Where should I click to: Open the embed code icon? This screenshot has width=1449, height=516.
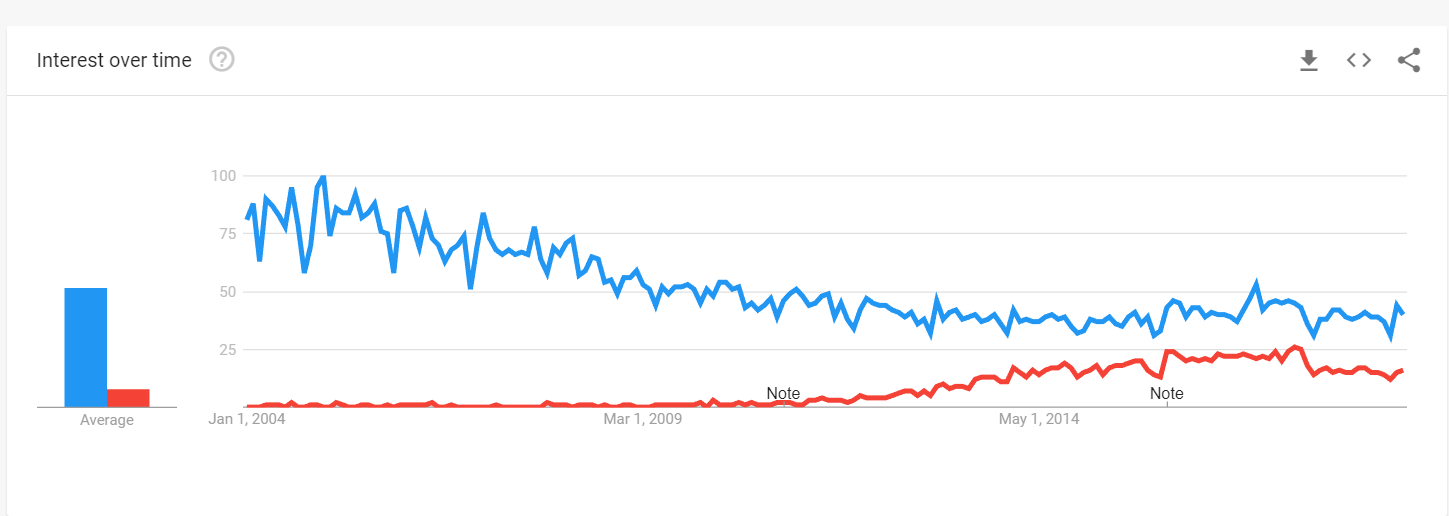pyautogui.click(x=1358, y=60)
